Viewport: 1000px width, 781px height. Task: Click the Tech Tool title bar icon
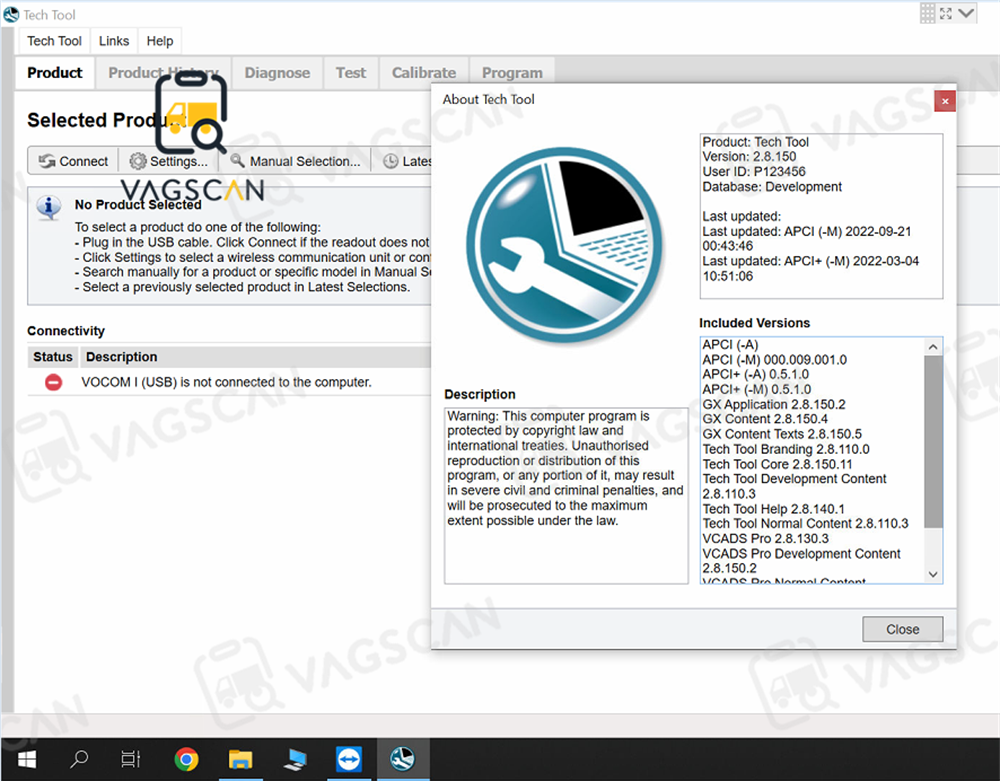11,14
